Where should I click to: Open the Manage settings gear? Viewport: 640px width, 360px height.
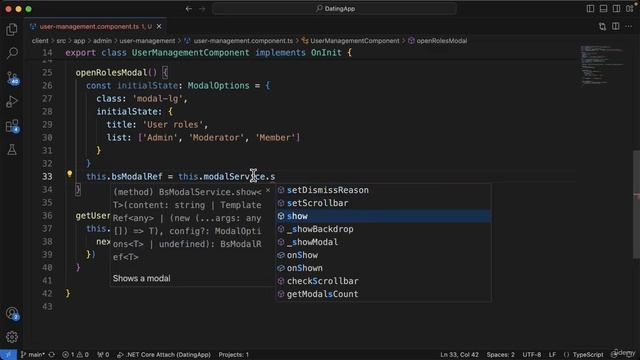[x=12, y=337]
